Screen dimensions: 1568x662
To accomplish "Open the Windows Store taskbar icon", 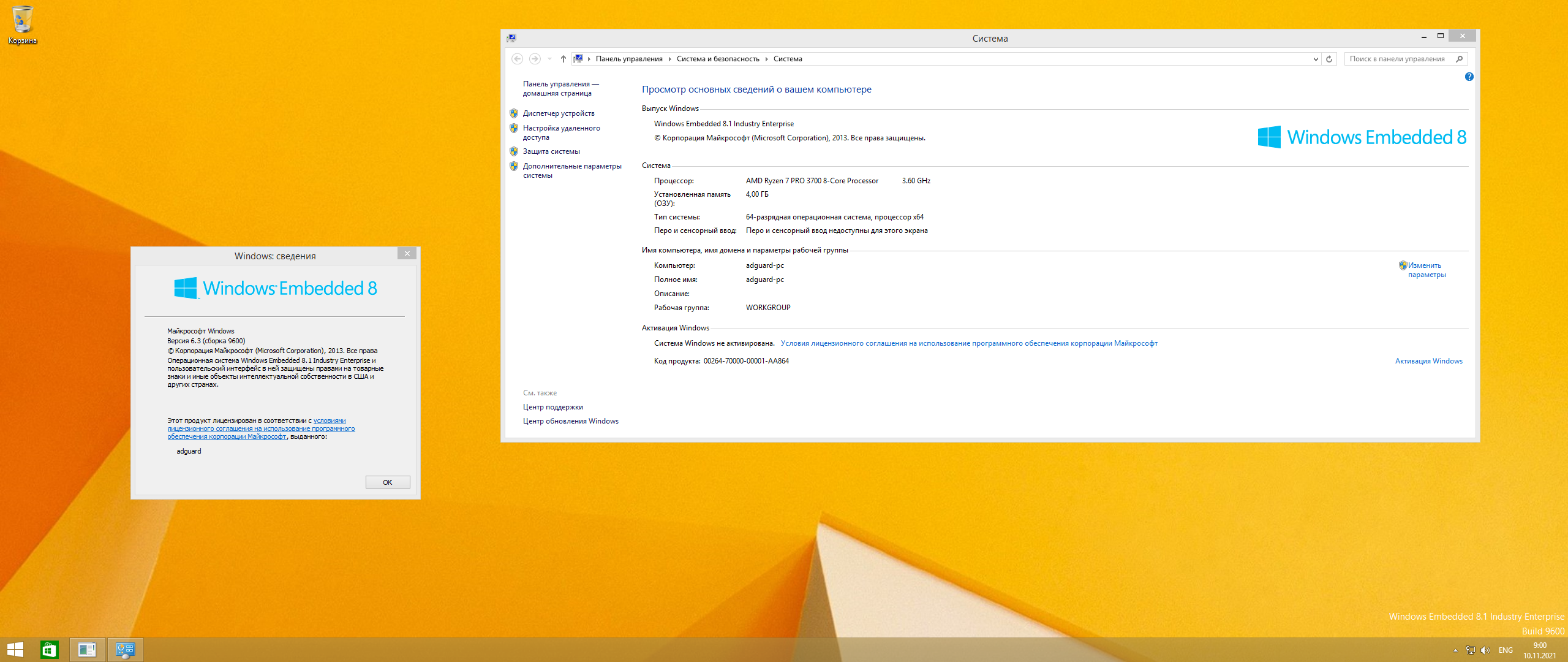I will click(49, 650).
